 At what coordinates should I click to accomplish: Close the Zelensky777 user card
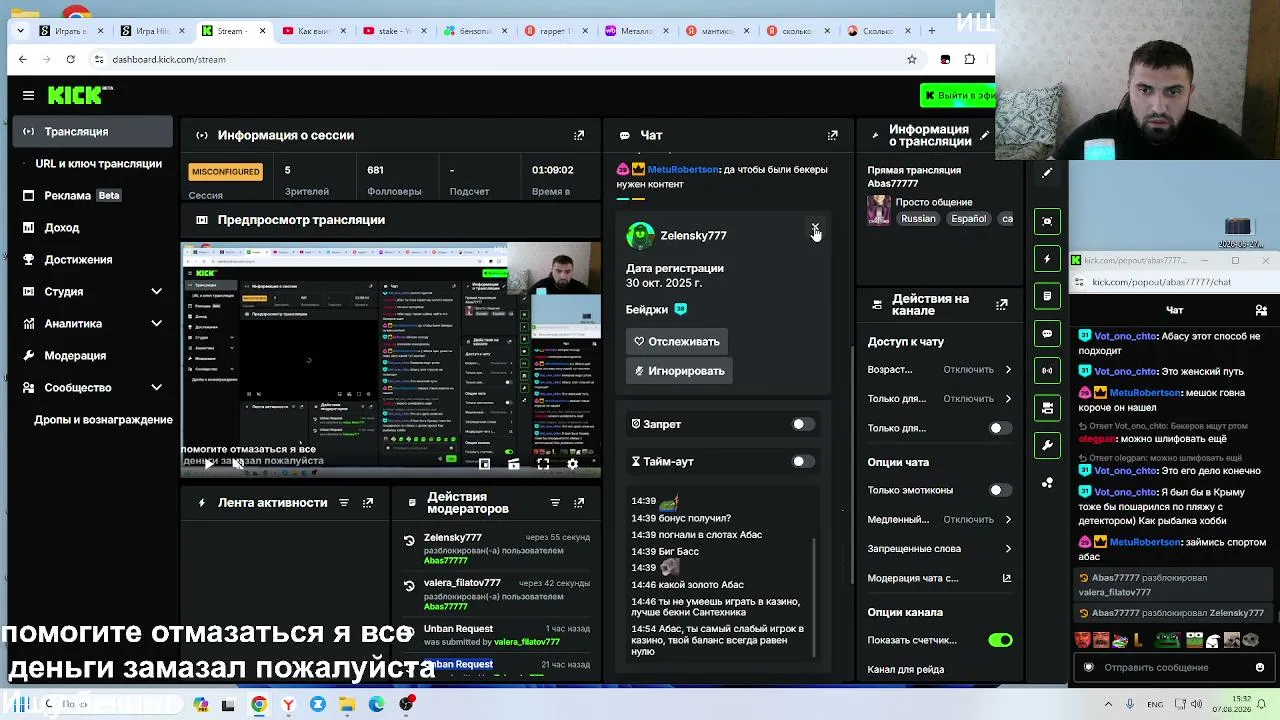815,229
